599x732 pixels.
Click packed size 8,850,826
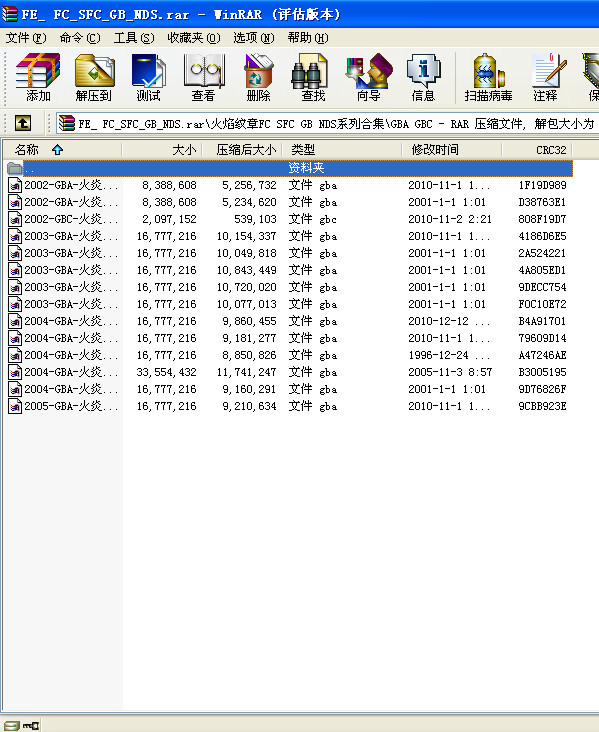[249, 355]
